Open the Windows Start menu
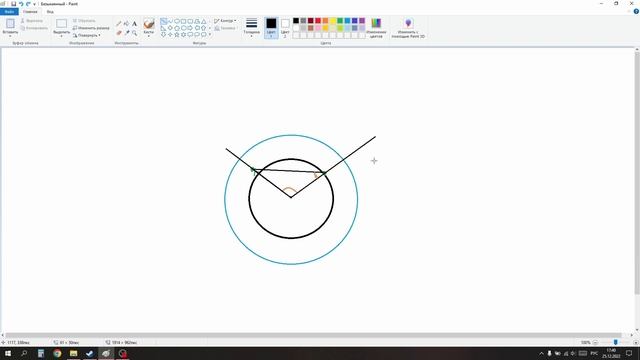The image size is (640, 360). click(8, 353)
